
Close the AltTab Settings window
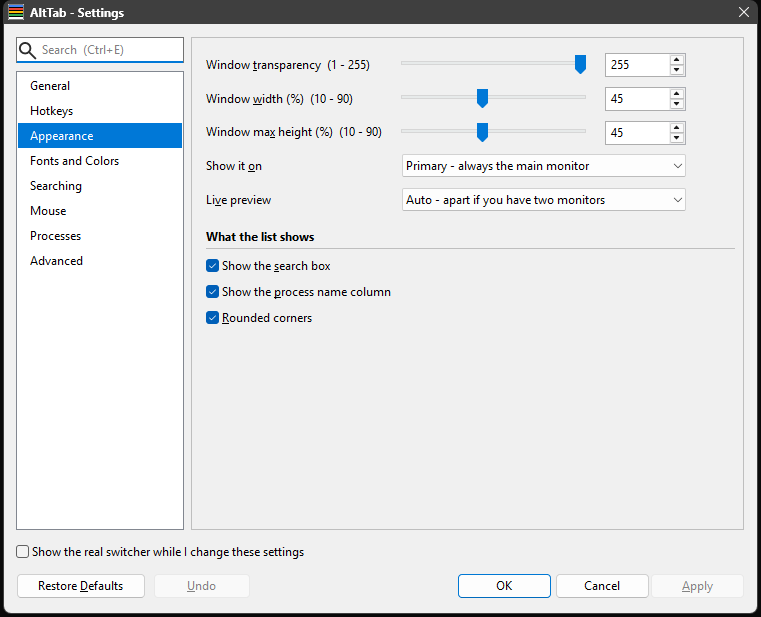tap(744, 12)
